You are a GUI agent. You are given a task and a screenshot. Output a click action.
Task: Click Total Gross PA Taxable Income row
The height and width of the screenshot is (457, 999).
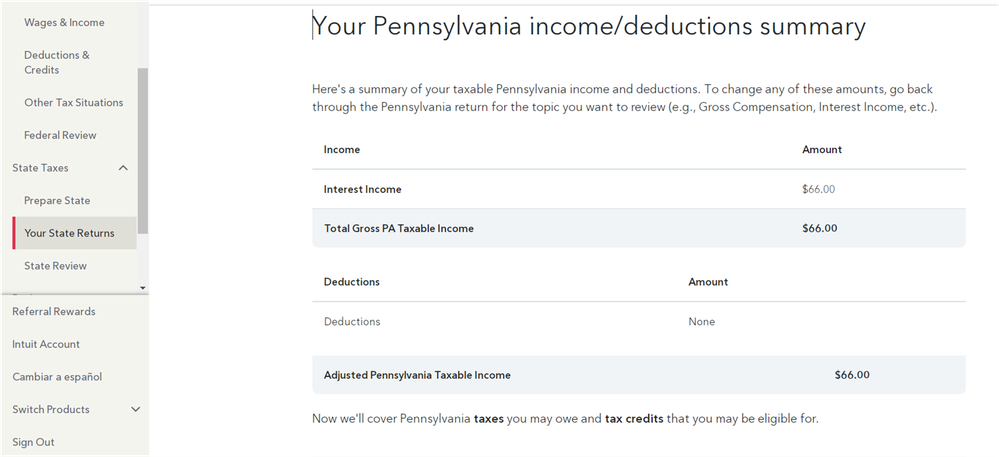[x=639, y=228]
